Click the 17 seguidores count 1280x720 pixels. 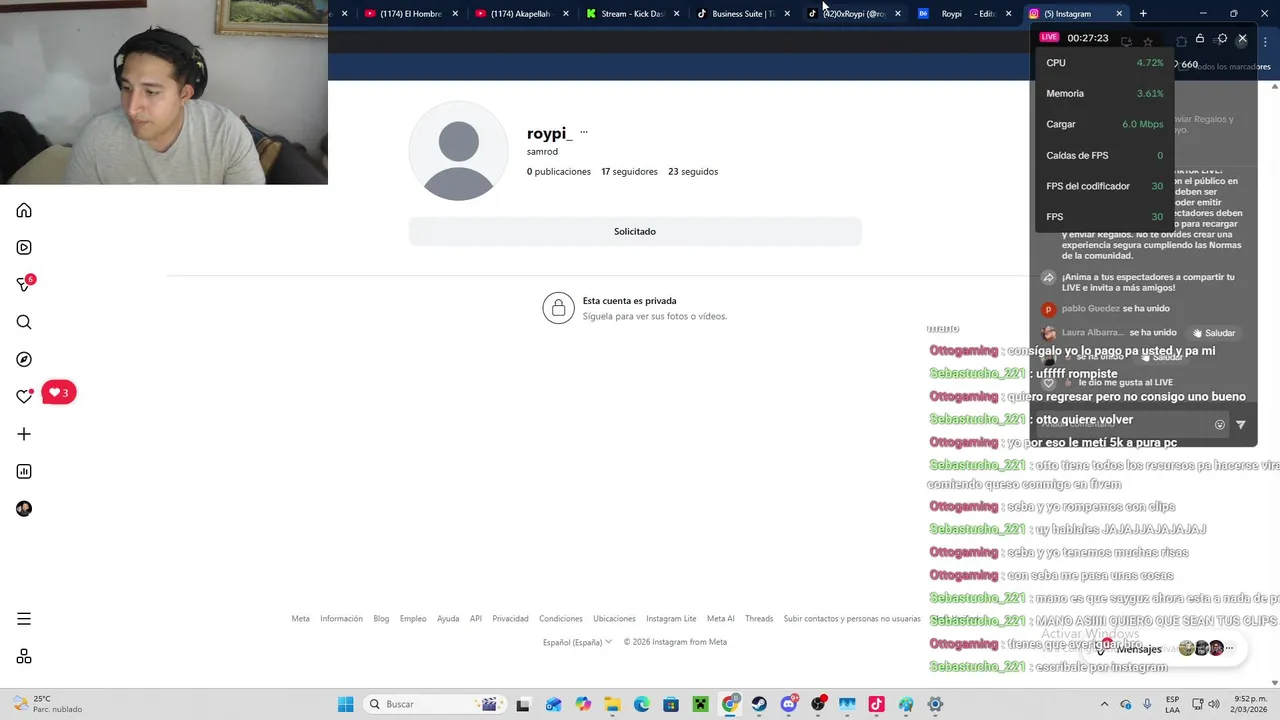pyautogui.click(x=629, y=171)
